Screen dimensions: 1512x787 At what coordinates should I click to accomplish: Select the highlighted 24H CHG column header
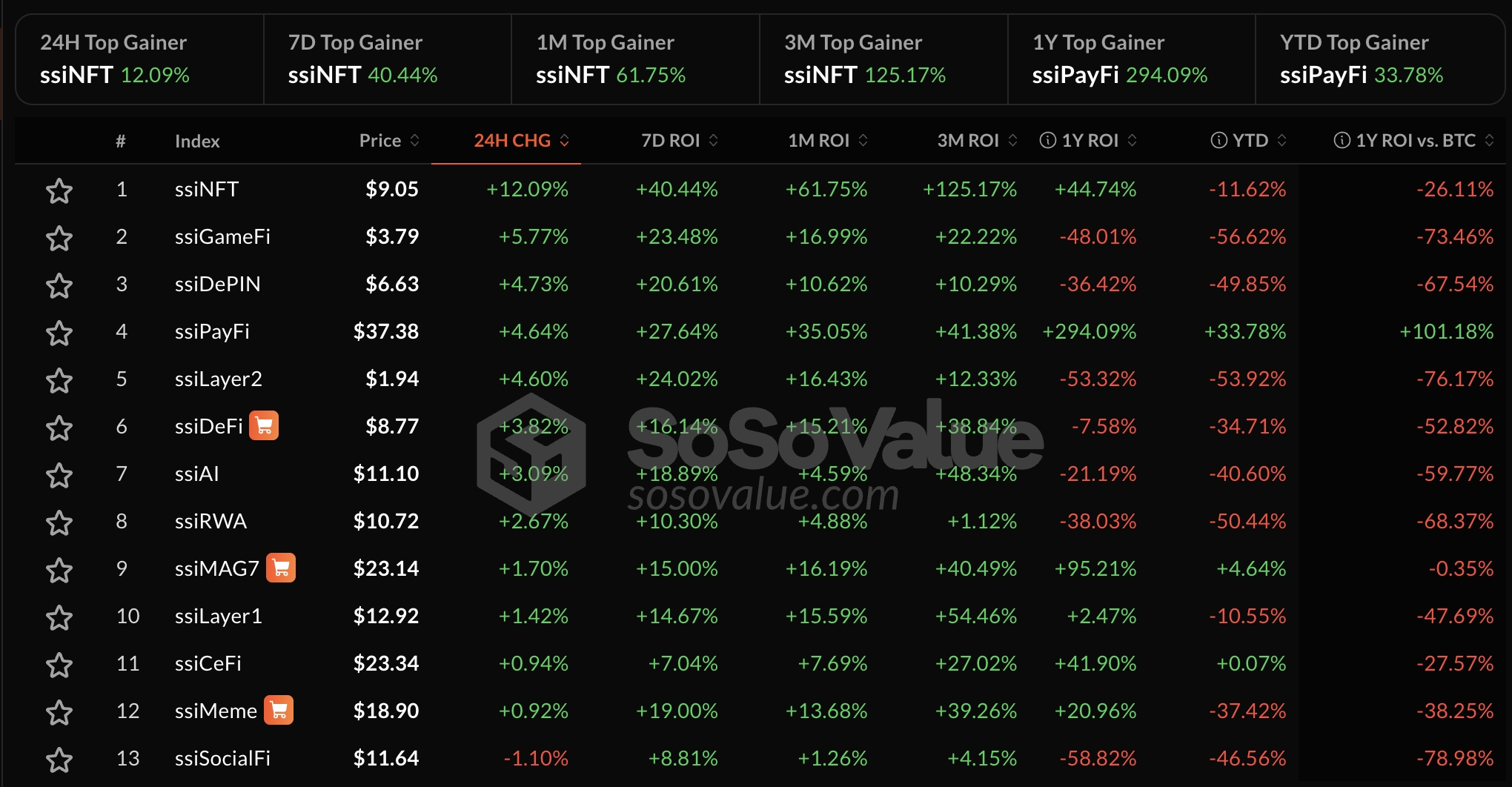[512, 141]
